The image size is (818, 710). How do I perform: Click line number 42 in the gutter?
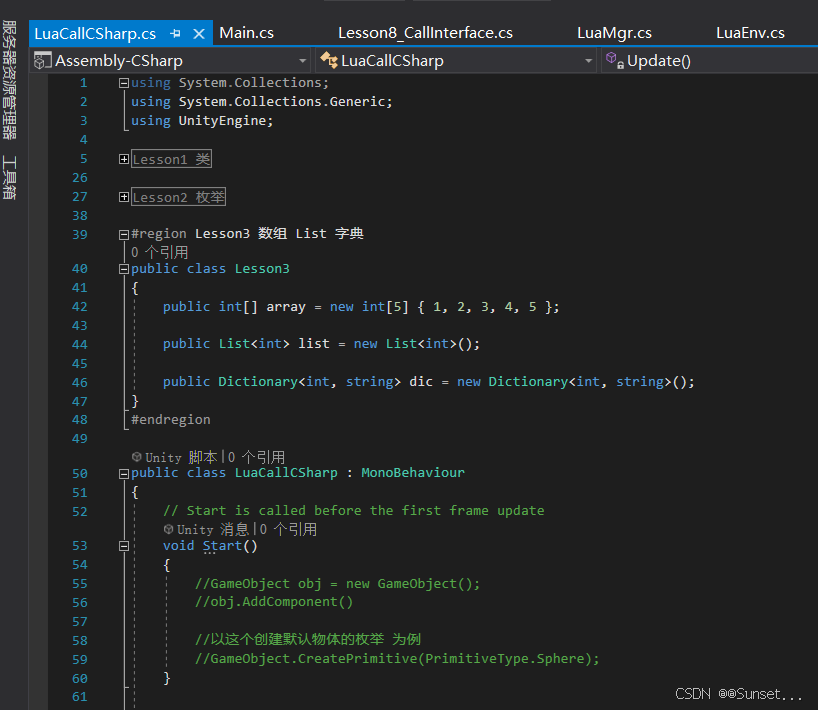click(x=80, y=307)
